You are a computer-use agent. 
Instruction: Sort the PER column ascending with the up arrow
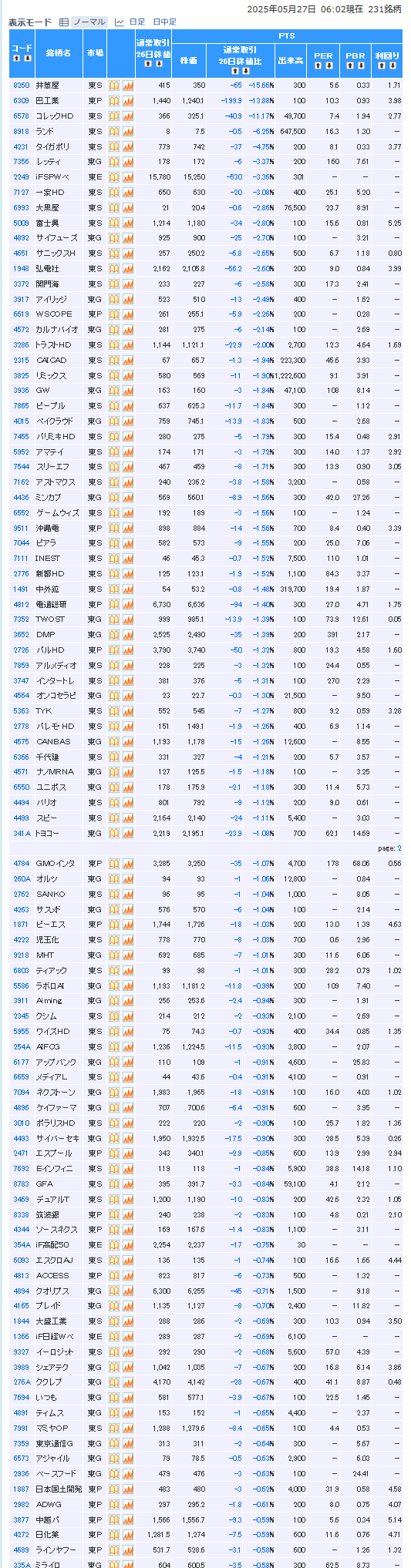(x=318, y=65)
